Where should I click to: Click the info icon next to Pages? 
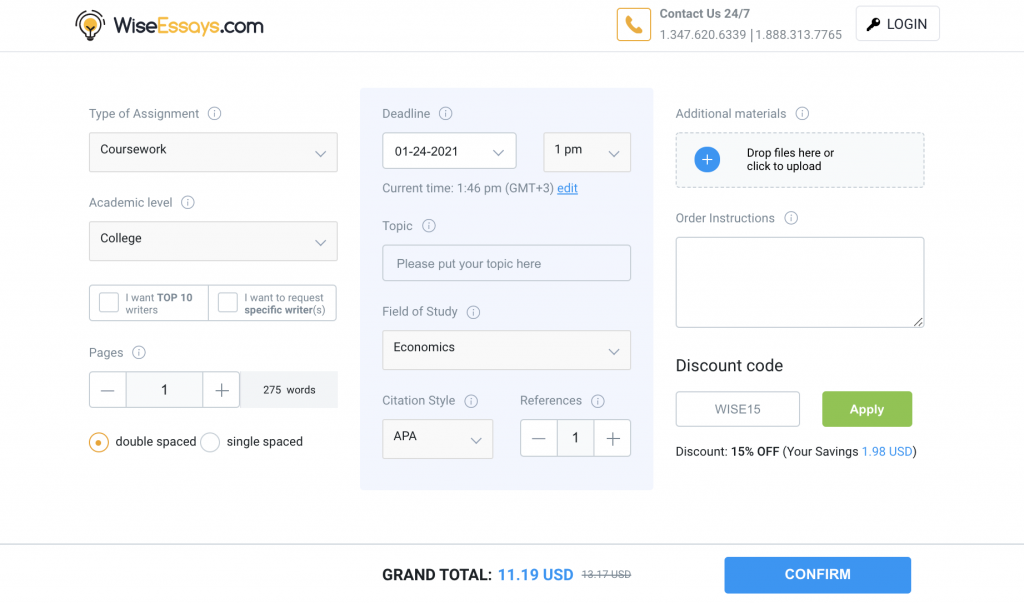[x=138, y=353]
